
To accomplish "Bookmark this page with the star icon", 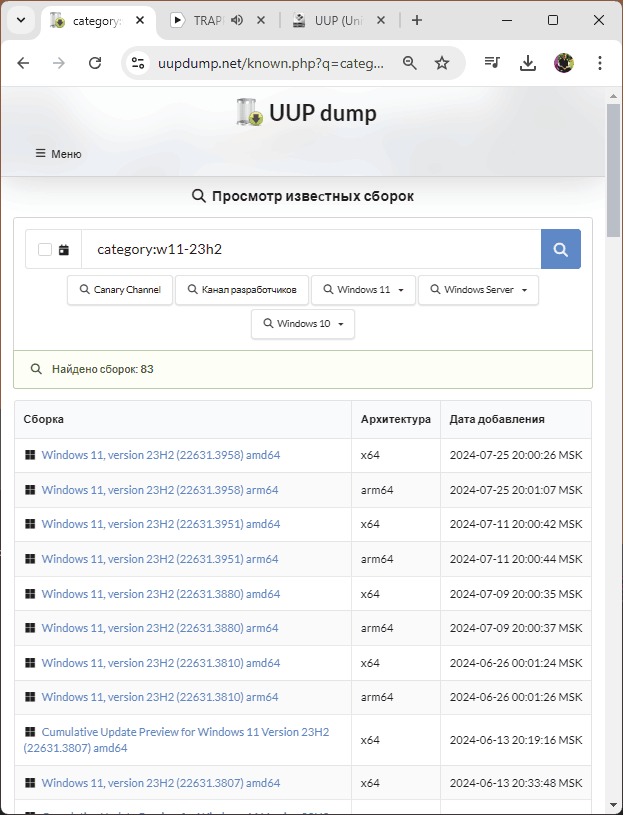I will [x=442, y=63].
